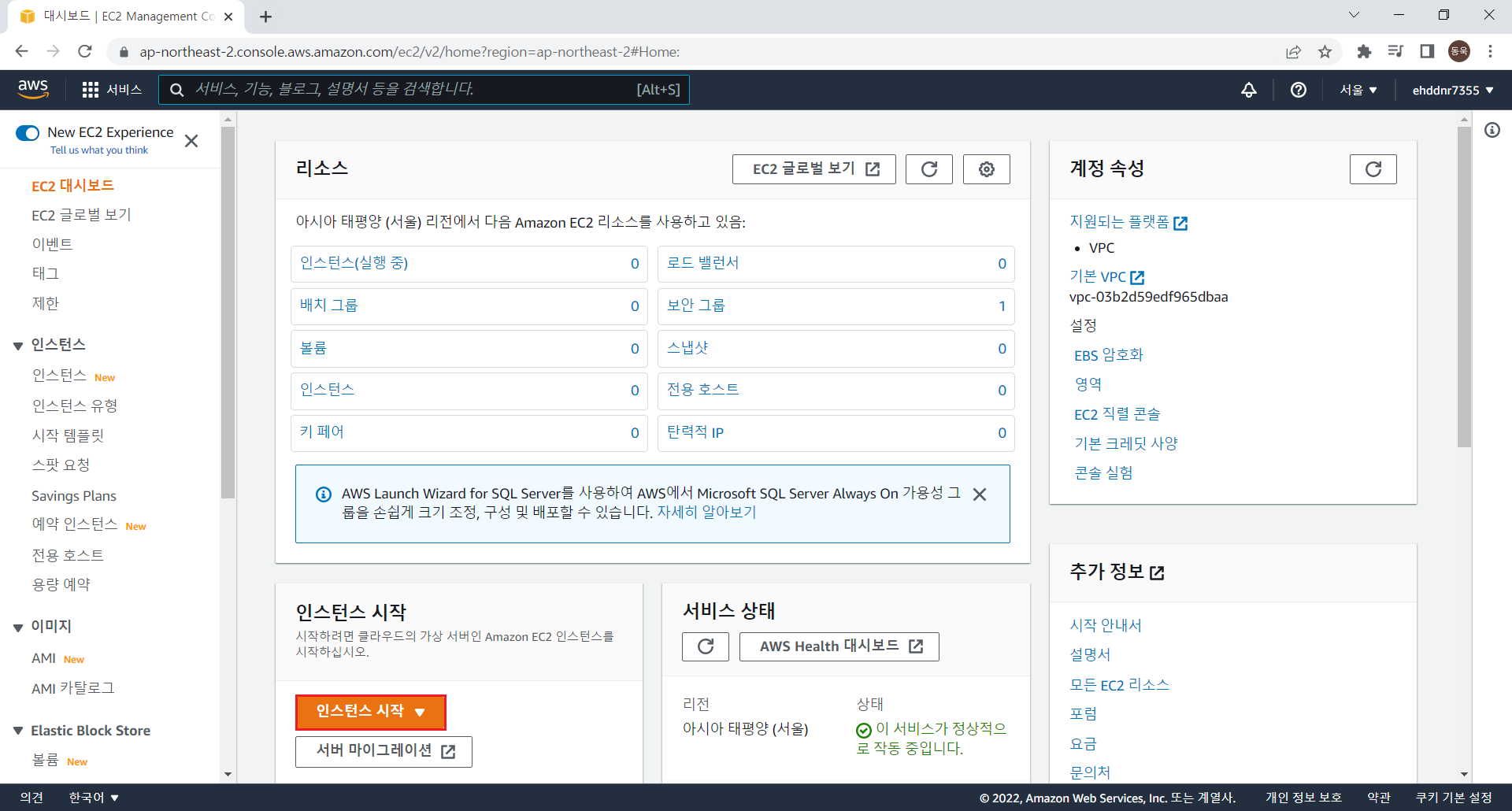The width and height of the screenshot is (1512, 811).
Task: Open the 지원되는 플랫폼 link
Action: click(1128, 222)
